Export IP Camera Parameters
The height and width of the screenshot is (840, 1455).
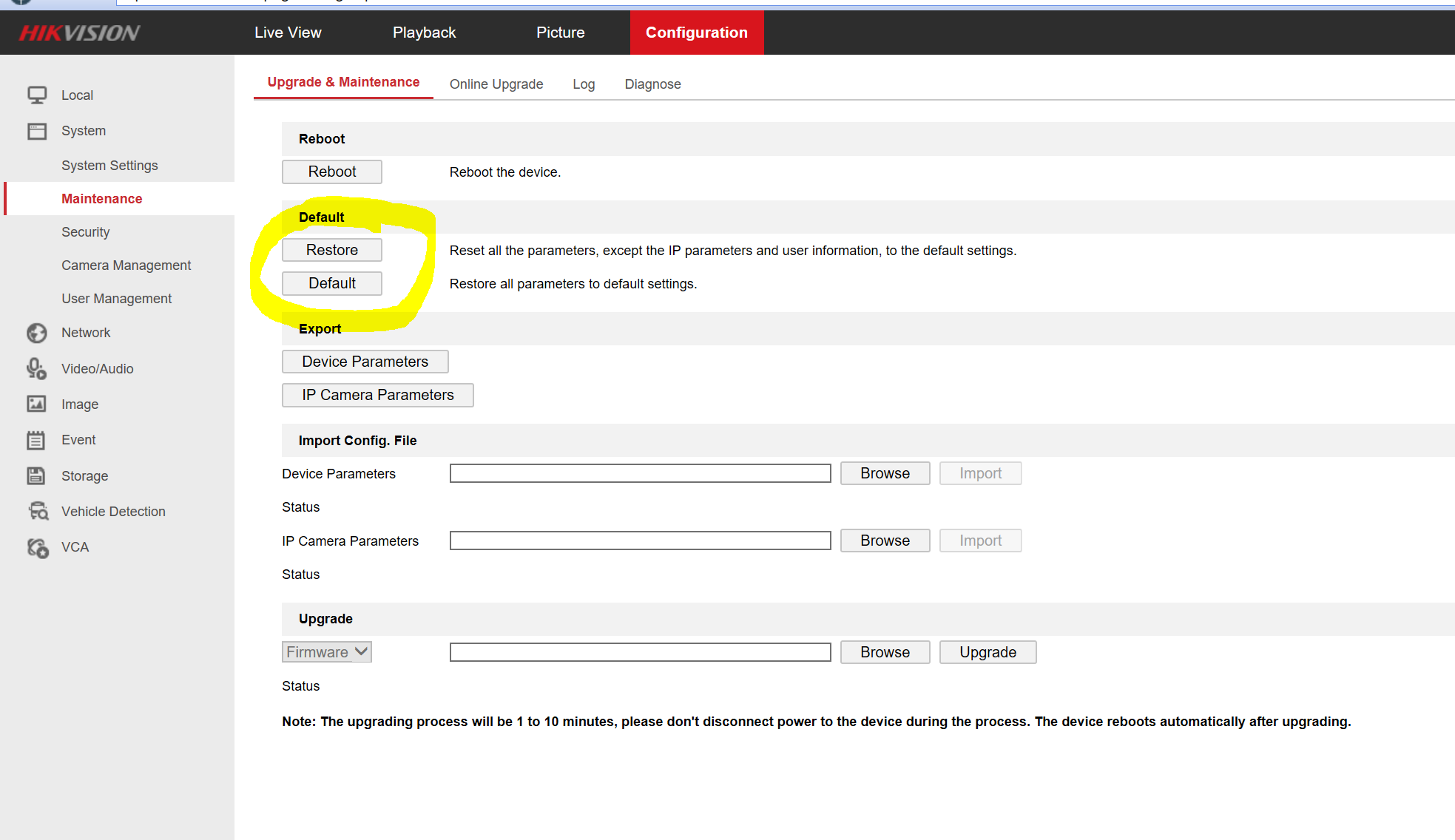[x=377, y=395]
